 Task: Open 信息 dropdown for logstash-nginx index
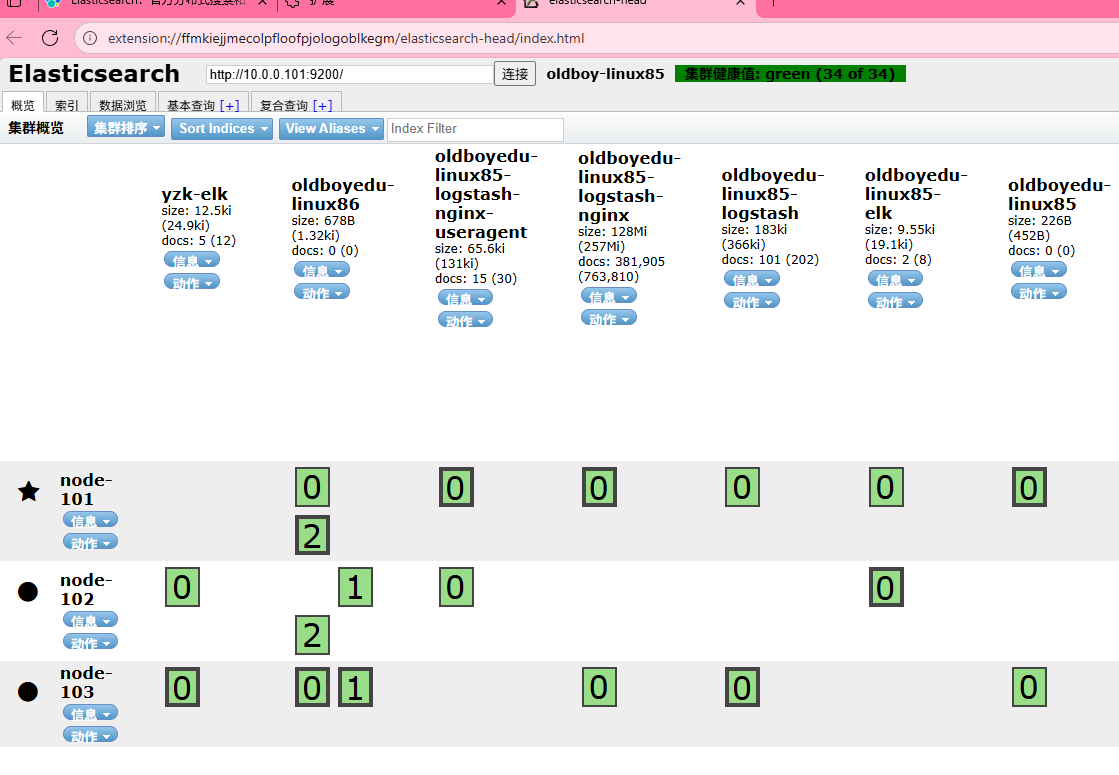coord(609,295)
